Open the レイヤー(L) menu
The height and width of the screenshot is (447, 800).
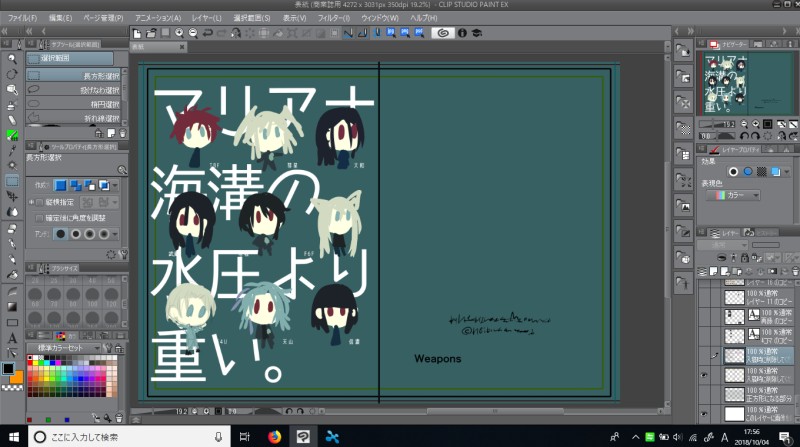[207, 18]
